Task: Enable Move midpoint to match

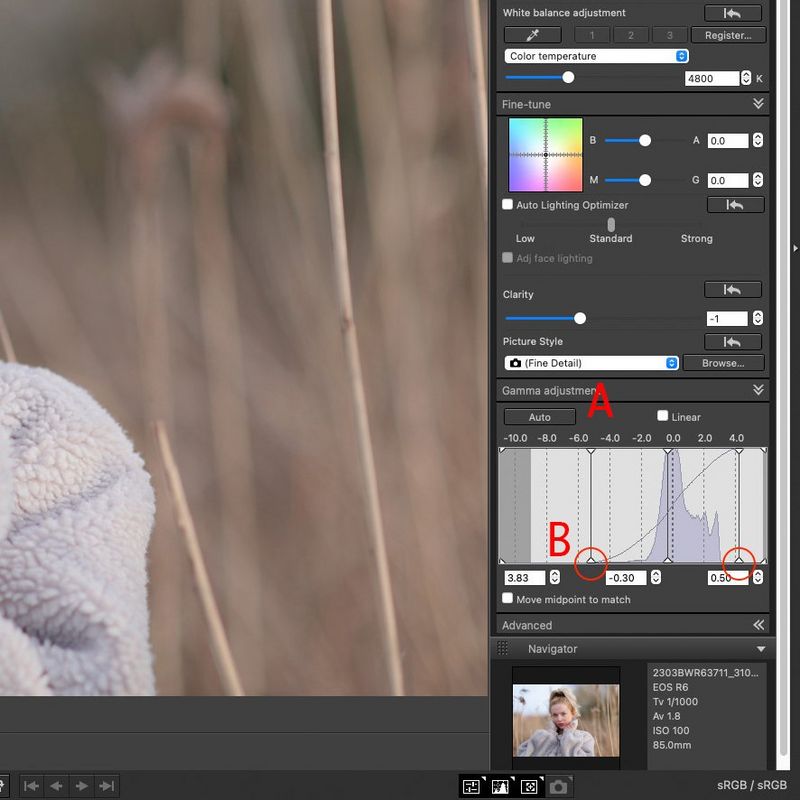Action: [x=507, y=598]
